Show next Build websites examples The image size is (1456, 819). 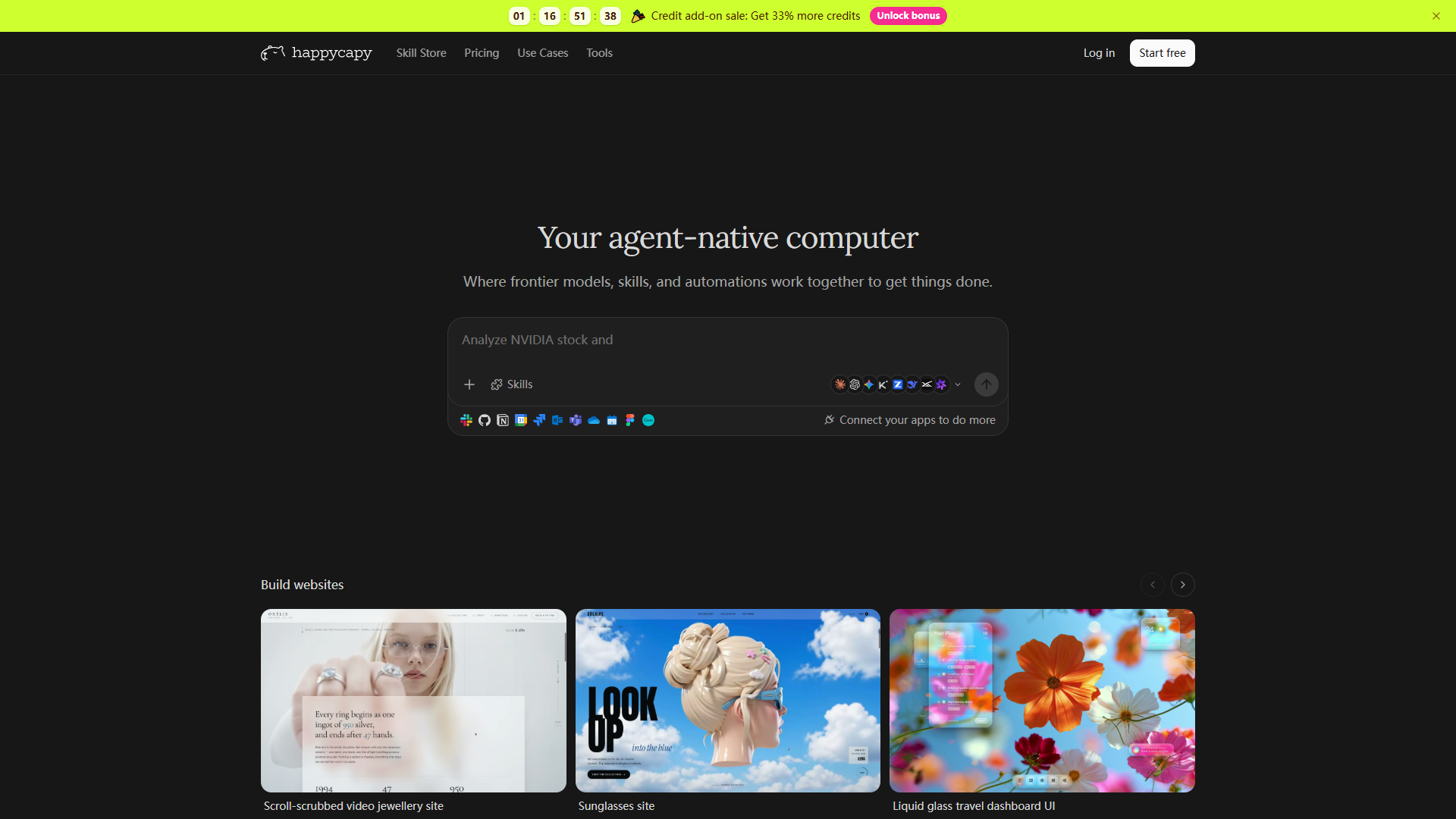click(x=1183, y=585)
